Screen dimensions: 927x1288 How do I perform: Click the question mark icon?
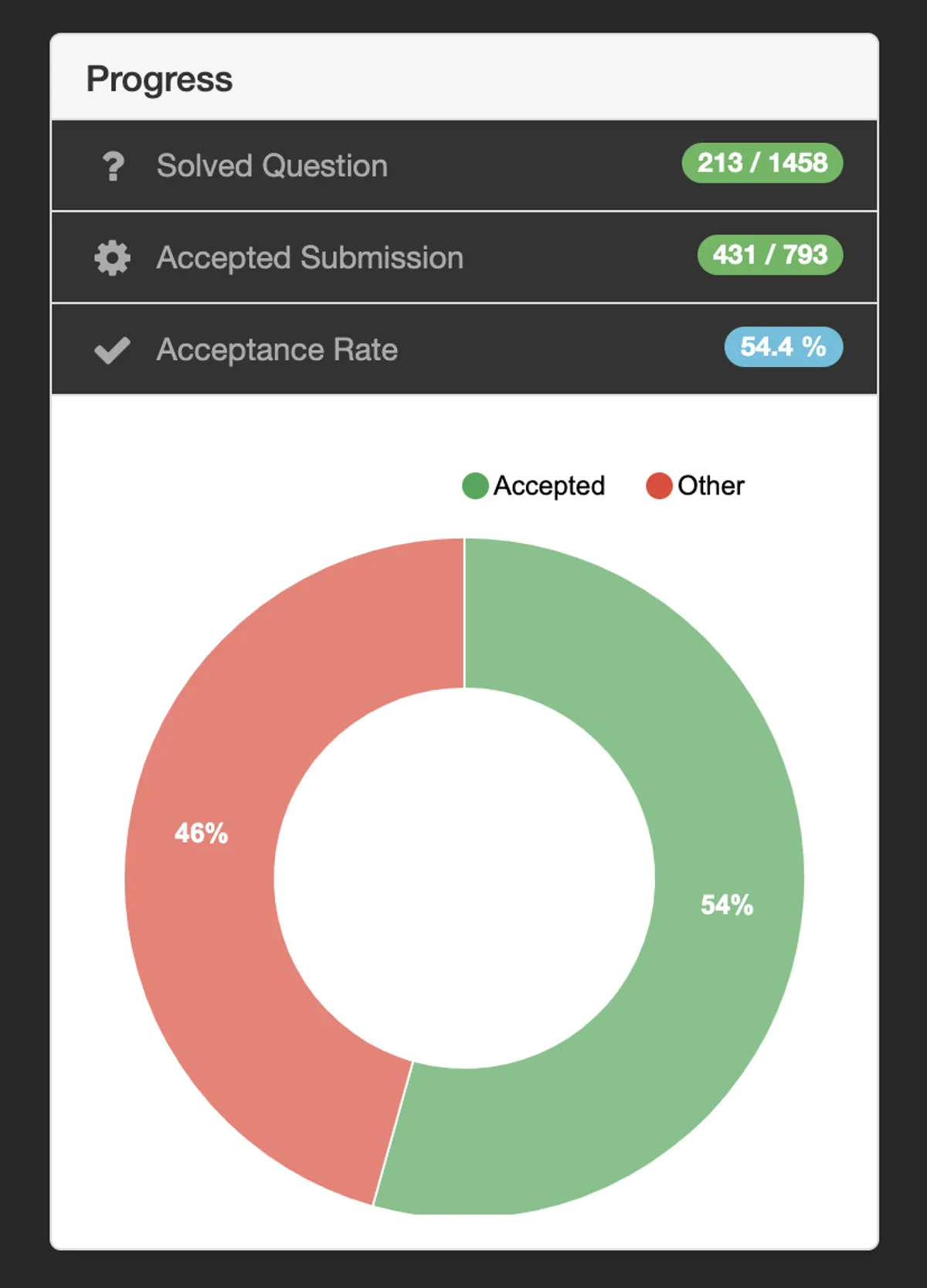pyautogui.click(x=113, y=166)
